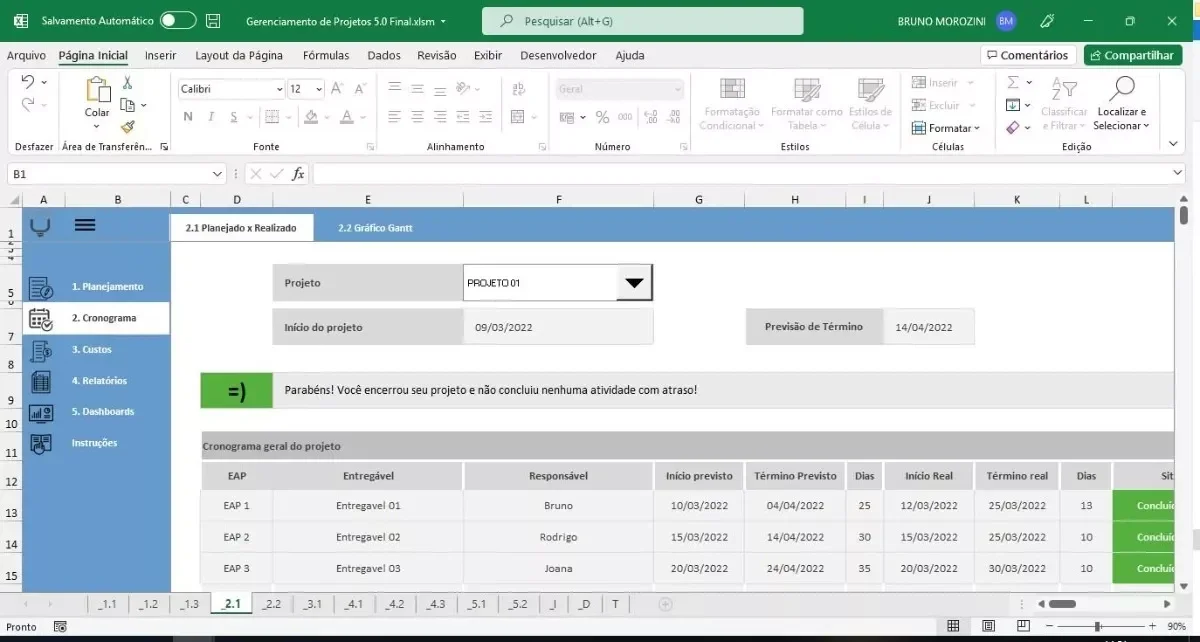Click the hamburger menu icon in the sidebar

point(85,226)
